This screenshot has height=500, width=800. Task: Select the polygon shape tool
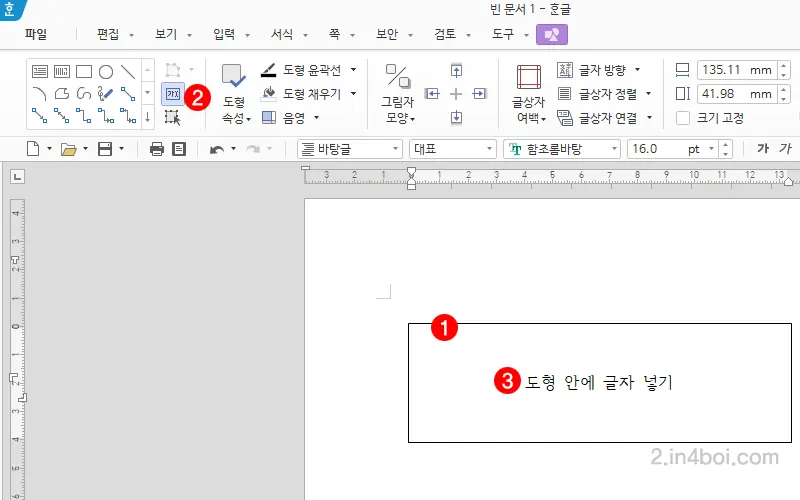point(62,93)
